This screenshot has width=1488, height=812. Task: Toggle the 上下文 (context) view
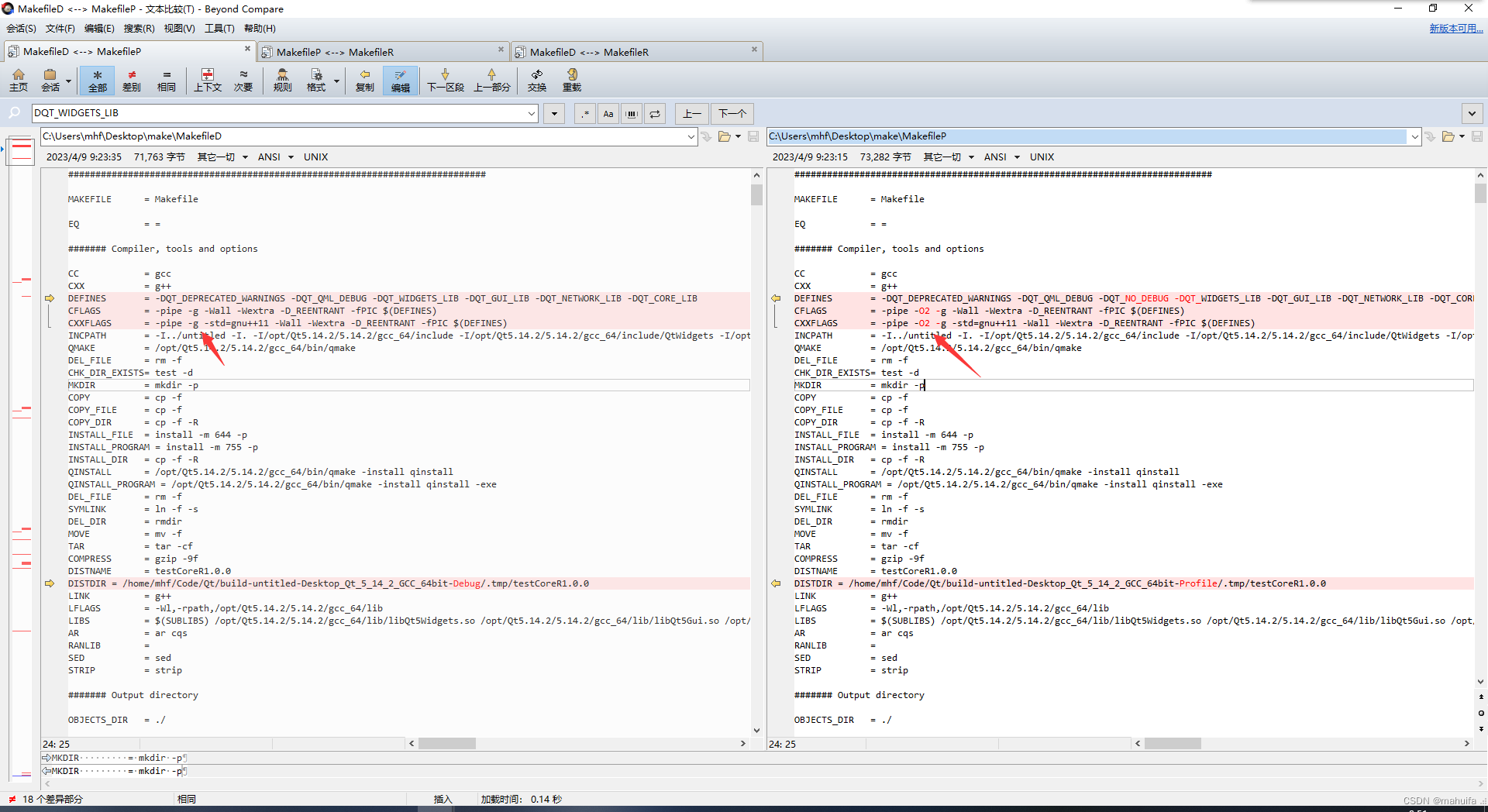tap(208, 80)
